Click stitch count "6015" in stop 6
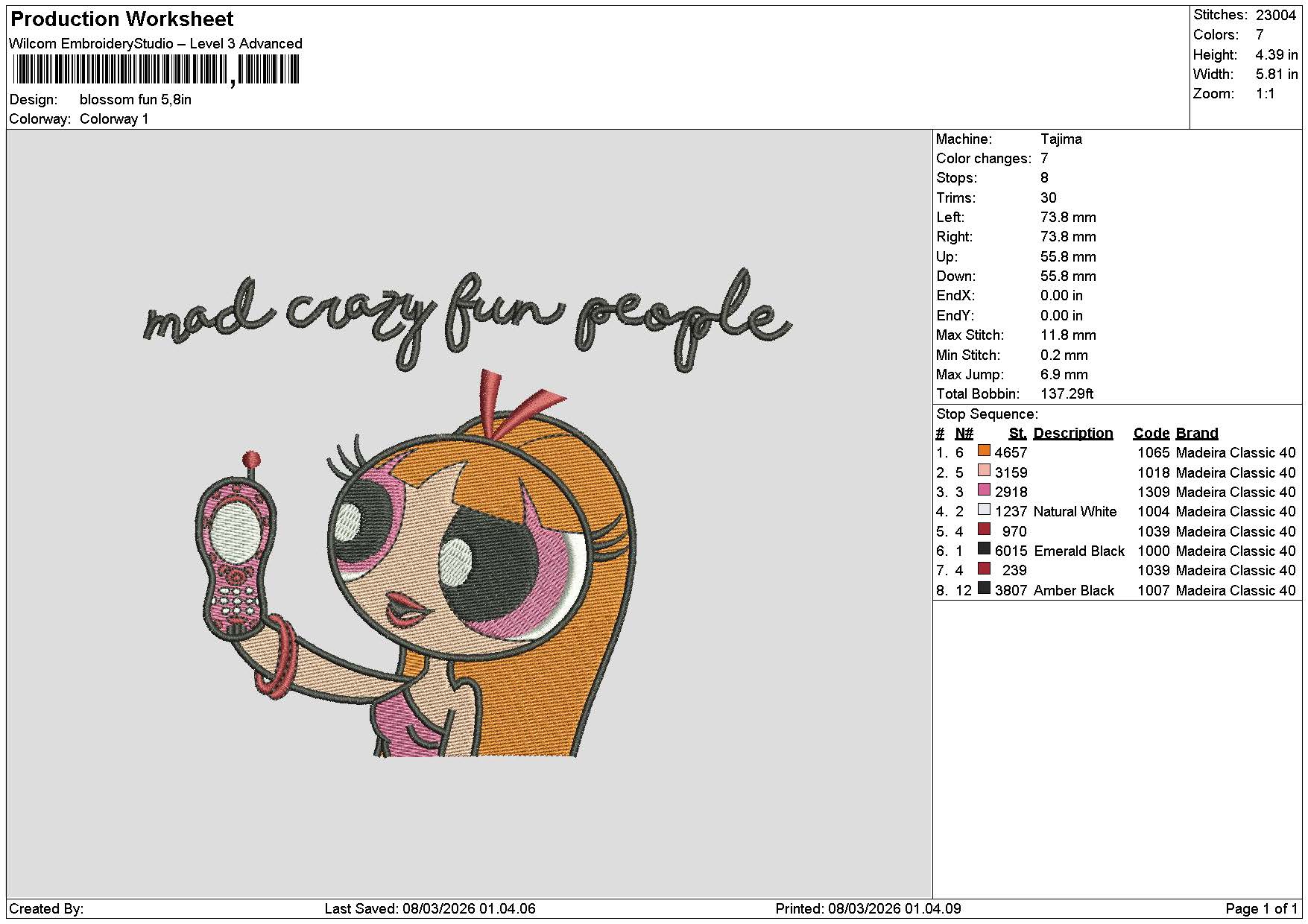1308x924 pixels. click(x=1011, y=551)
